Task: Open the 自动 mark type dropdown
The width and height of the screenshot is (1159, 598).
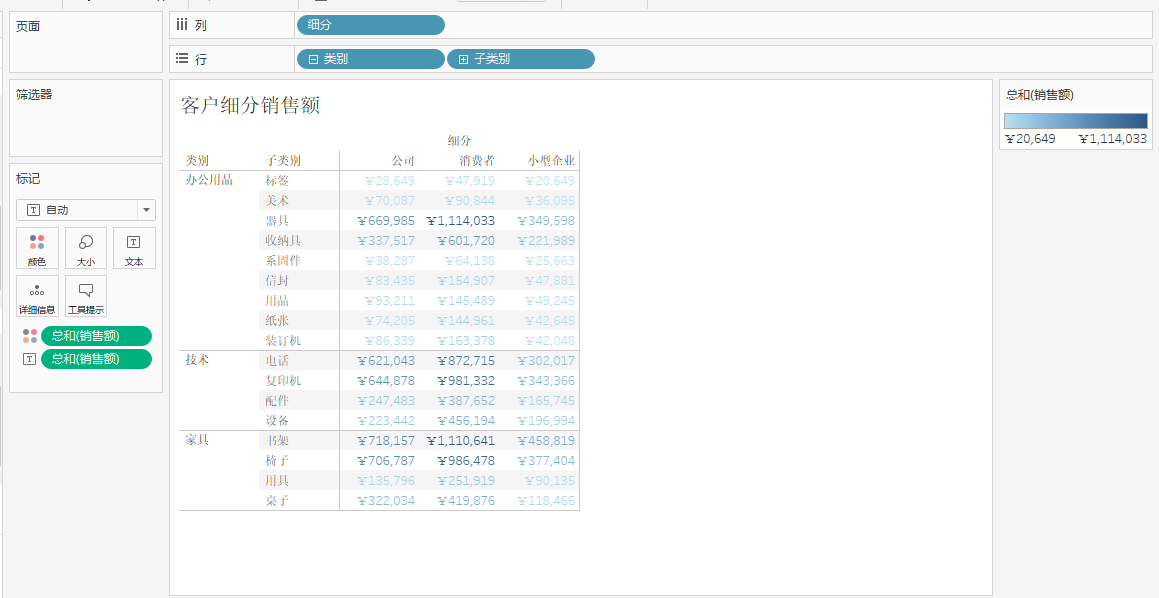Action: [x=147, y=210]
